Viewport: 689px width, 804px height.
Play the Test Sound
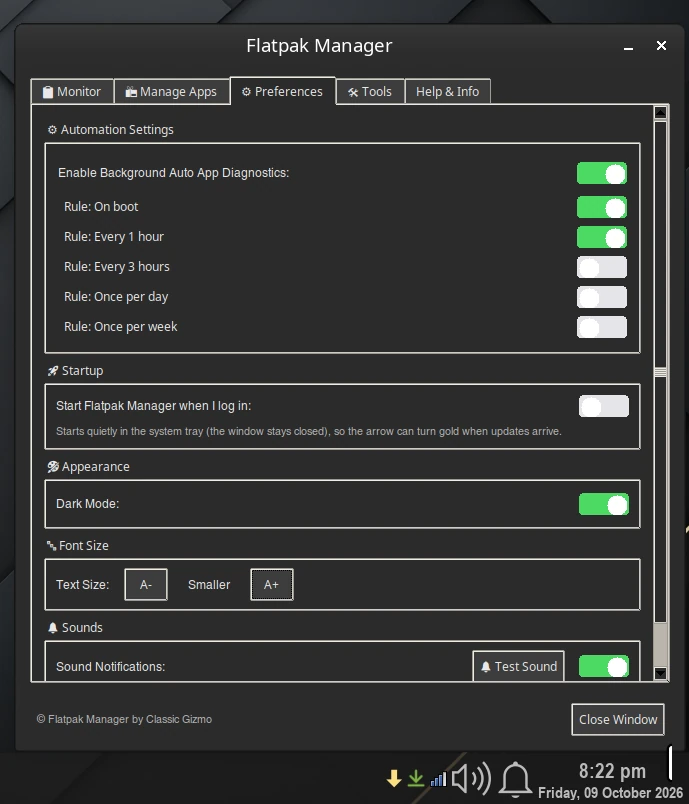[x=518, y=666]
